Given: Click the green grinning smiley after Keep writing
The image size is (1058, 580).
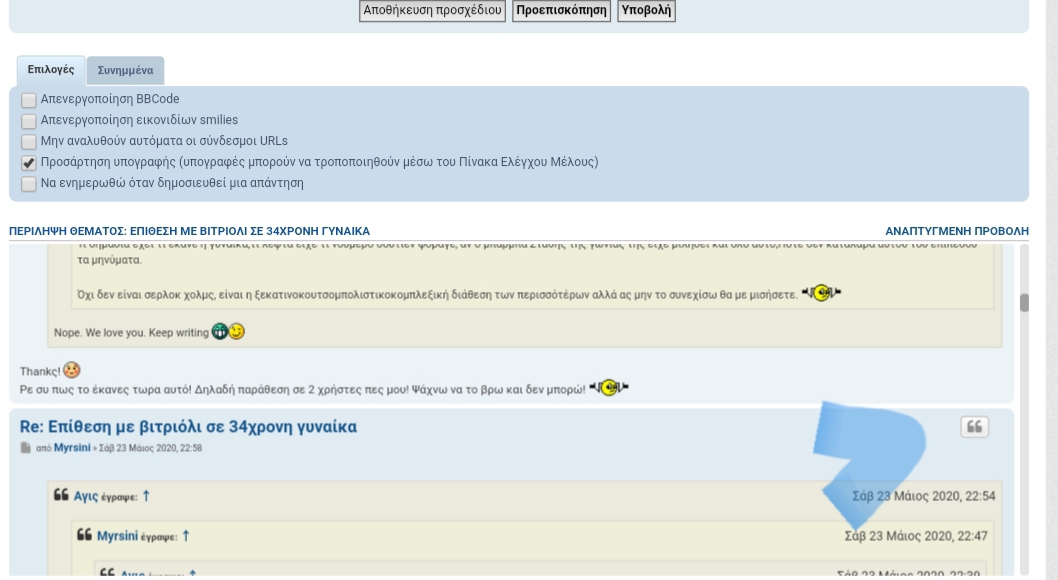Looking at the screenshot, I should click(x=219, y=331).
